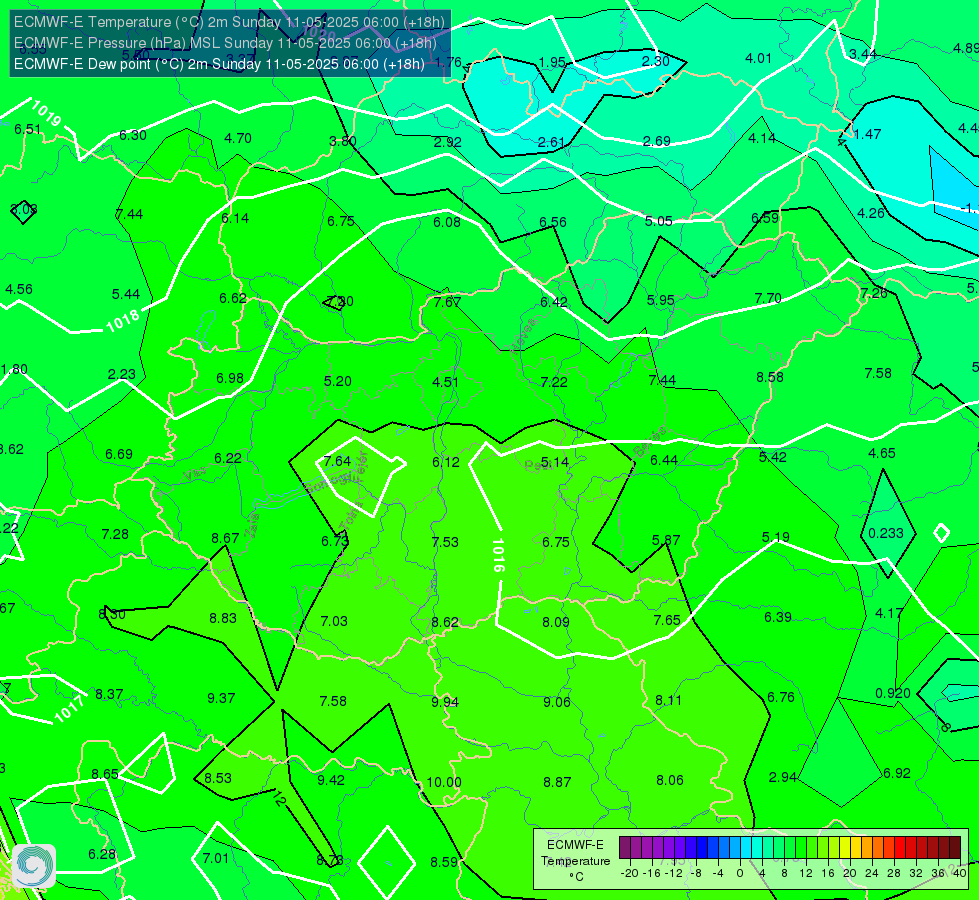Viewport: 979px width, 900px height.
Task: Click the cyan legend swatch just right of 0
Action: click(x=745, y=848)
